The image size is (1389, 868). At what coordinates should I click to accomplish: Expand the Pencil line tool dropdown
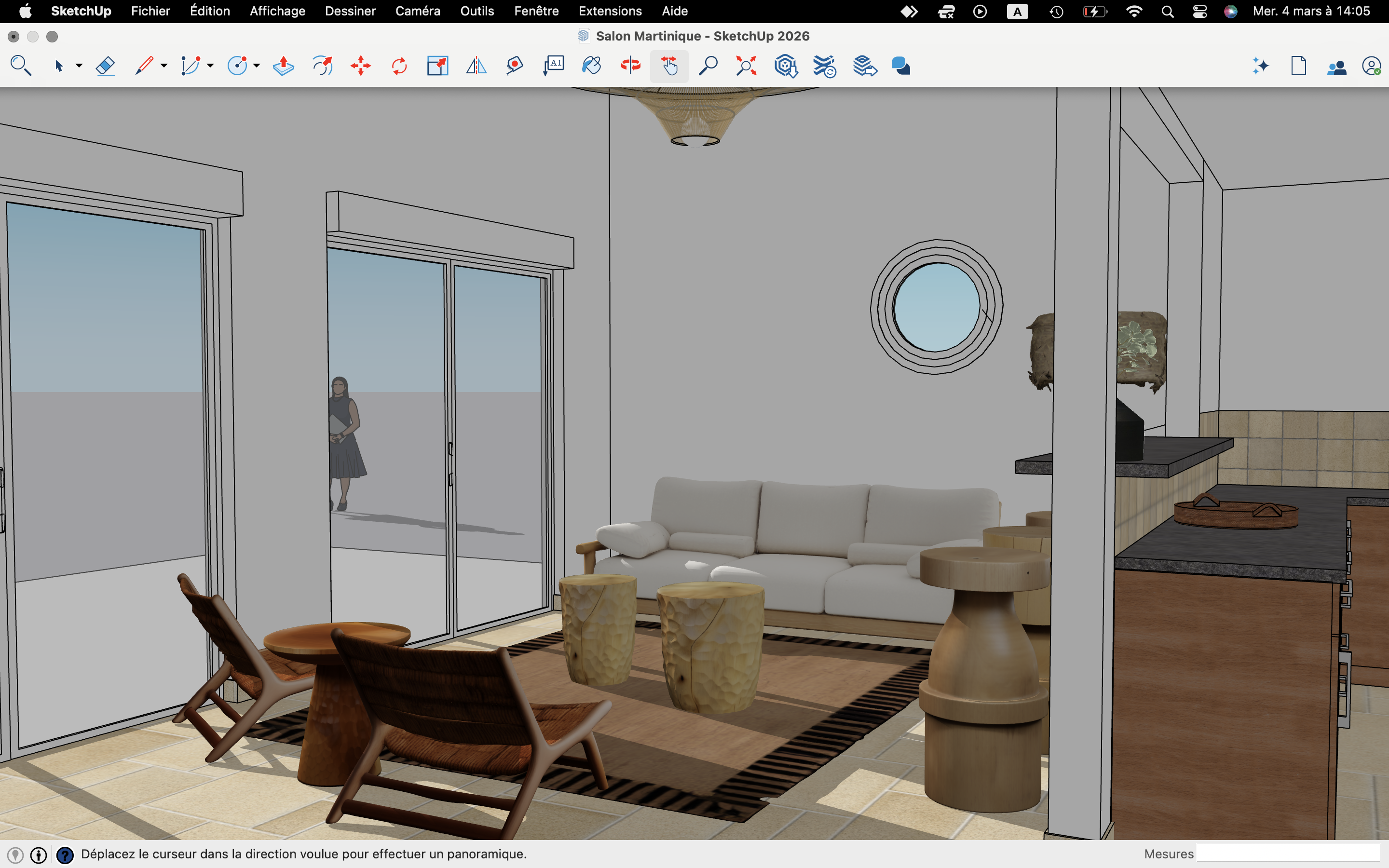164,66
